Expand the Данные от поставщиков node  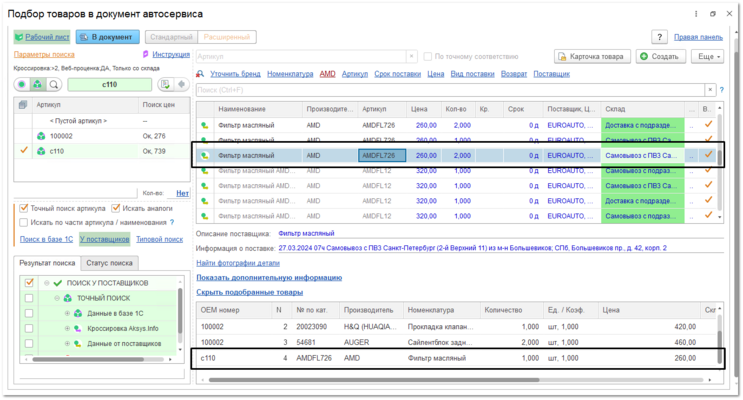pos(67,344)
